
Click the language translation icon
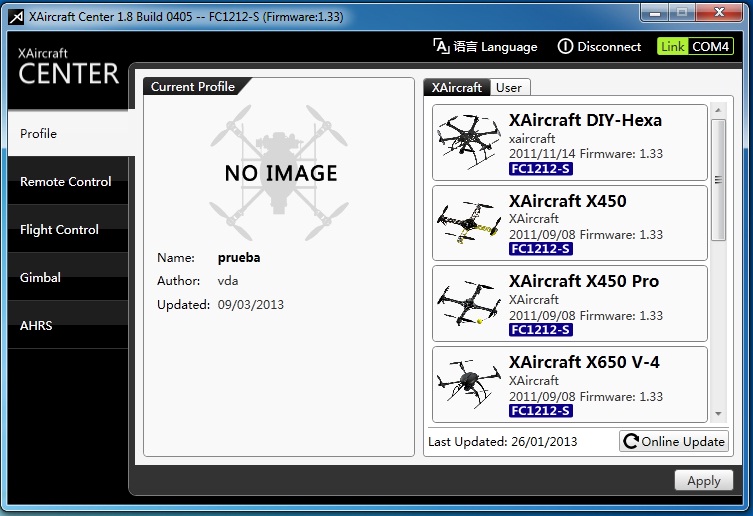[x=441, y=47]
